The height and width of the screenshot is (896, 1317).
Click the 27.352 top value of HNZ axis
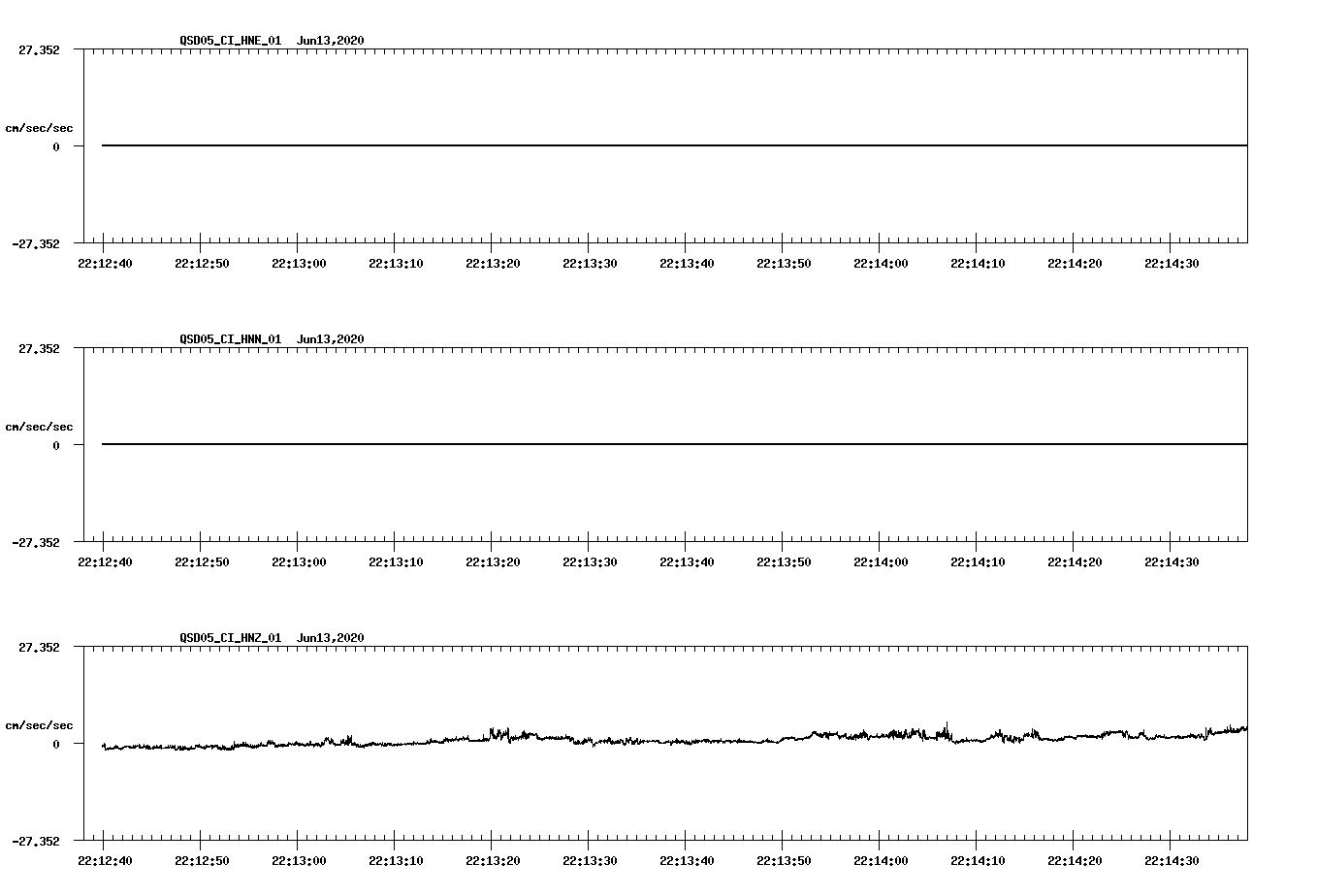pyautogui.click(x=39, y=647)
